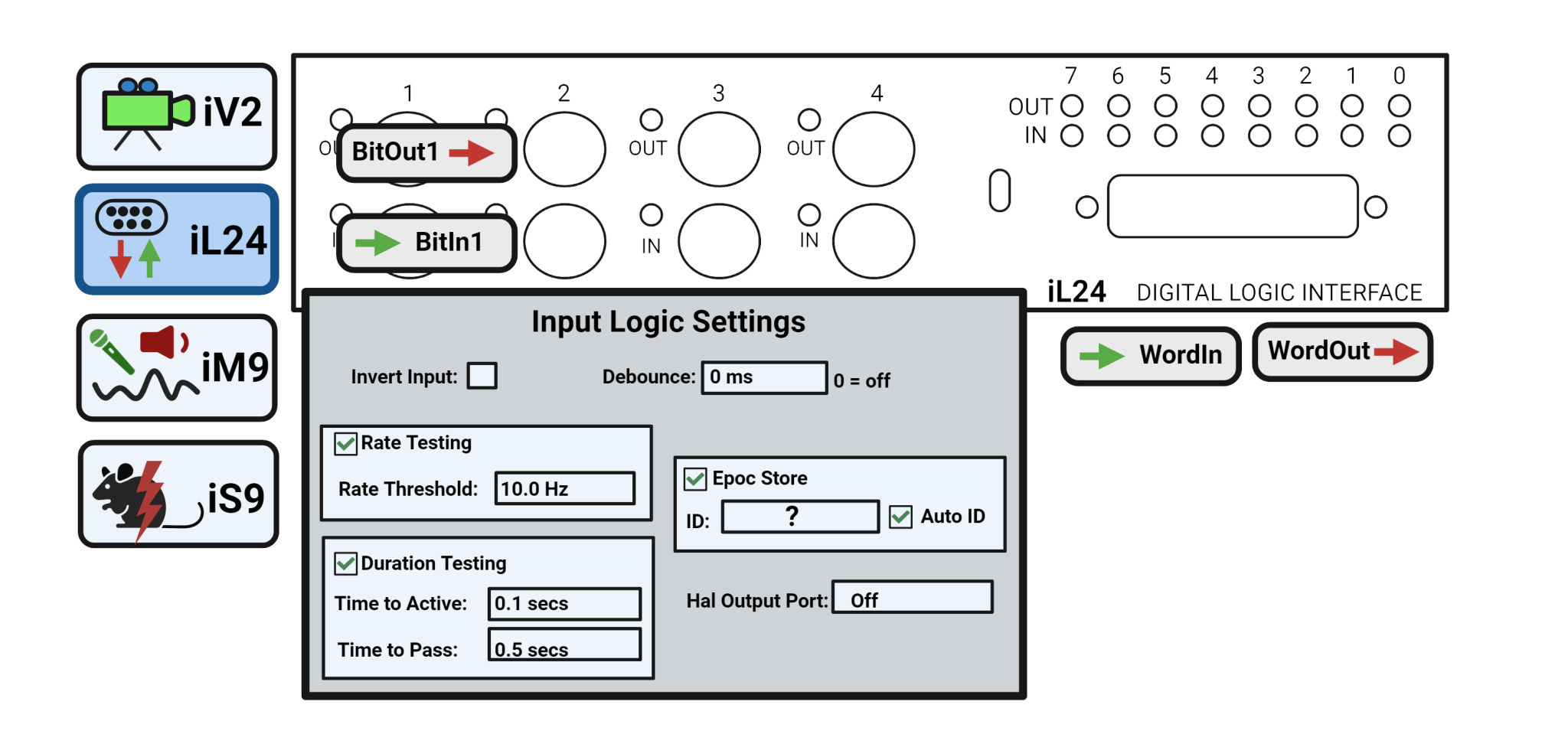Toggle the Epoc Store checkbox
This screenshot has height=747, width=1568.
pyautogui.click(x=694, y=478)
